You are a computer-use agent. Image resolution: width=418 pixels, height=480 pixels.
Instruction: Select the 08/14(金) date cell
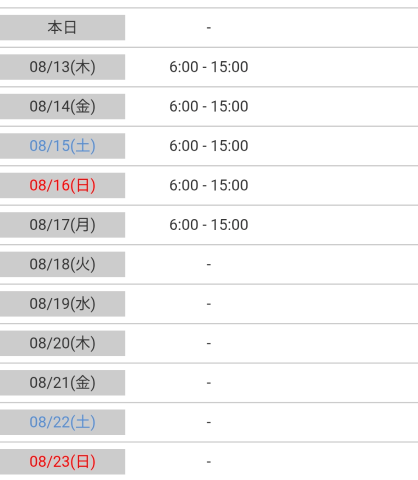pyautogui.click(x=62, y=106)
